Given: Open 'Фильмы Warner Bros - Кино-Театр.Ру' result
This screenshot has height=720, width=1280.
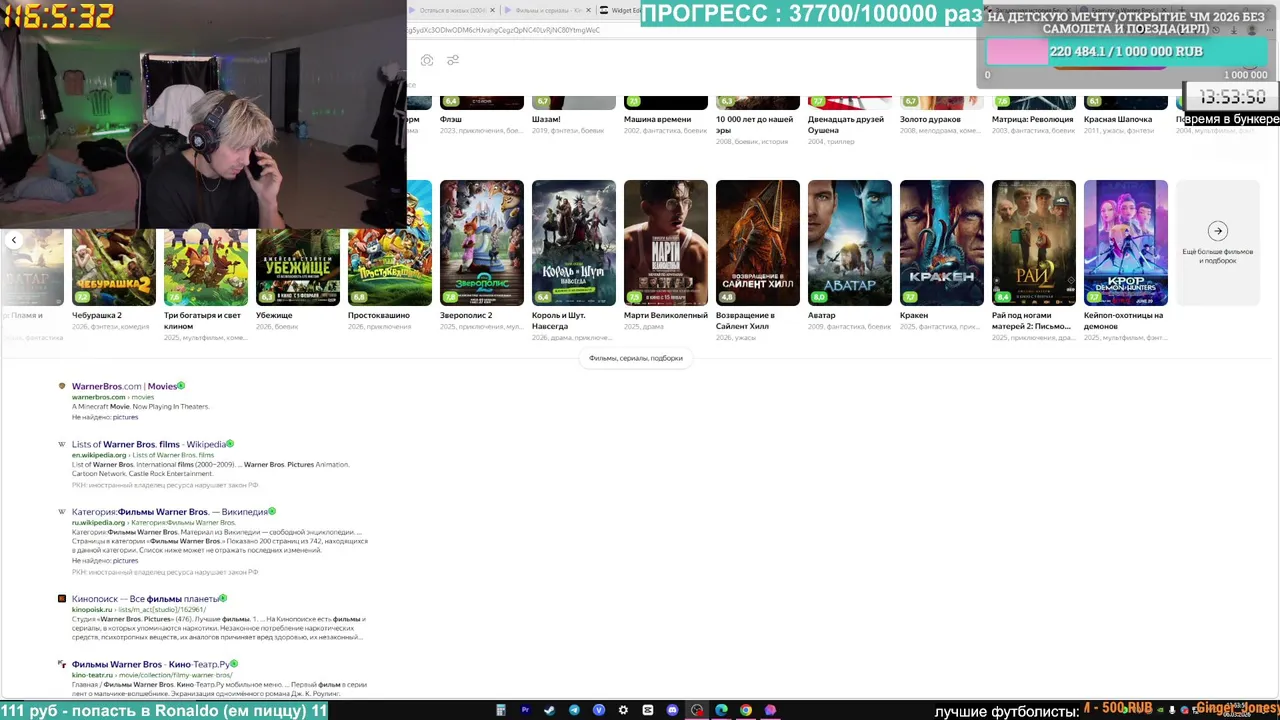Looking at the screenshot, I should [151, 664].
